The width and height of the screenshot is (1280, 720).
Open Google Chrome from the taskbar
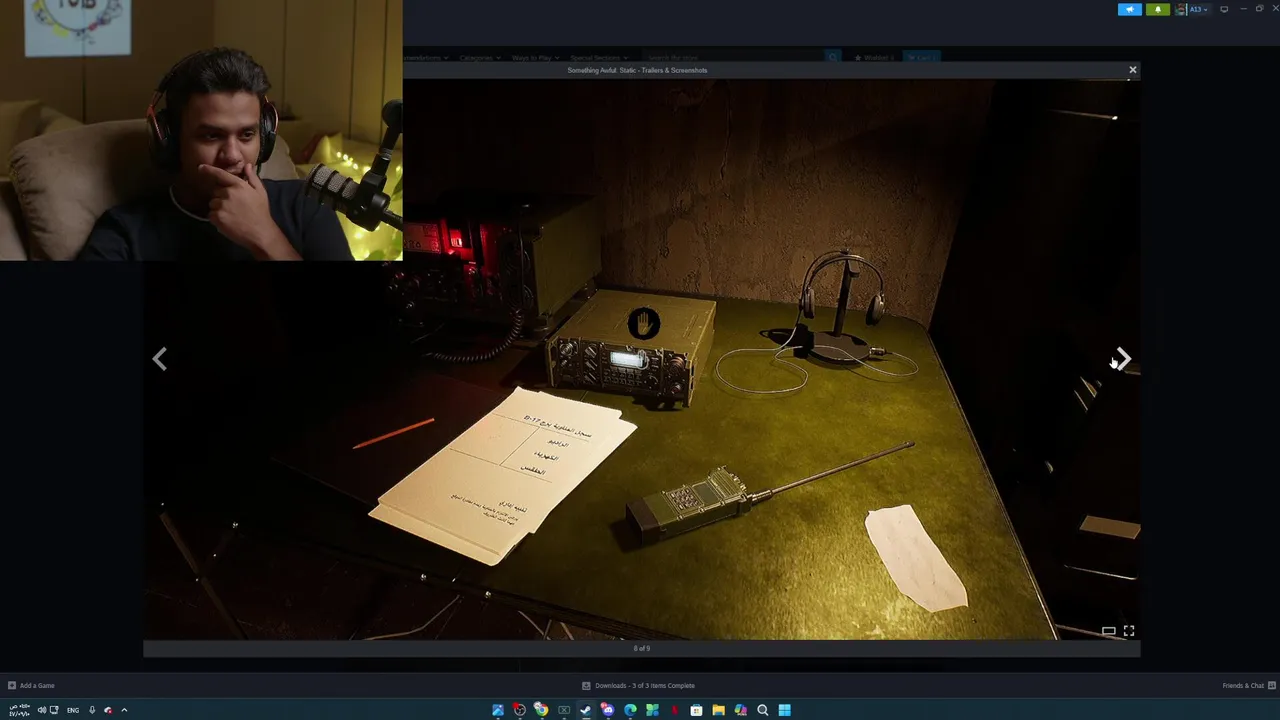541,710
